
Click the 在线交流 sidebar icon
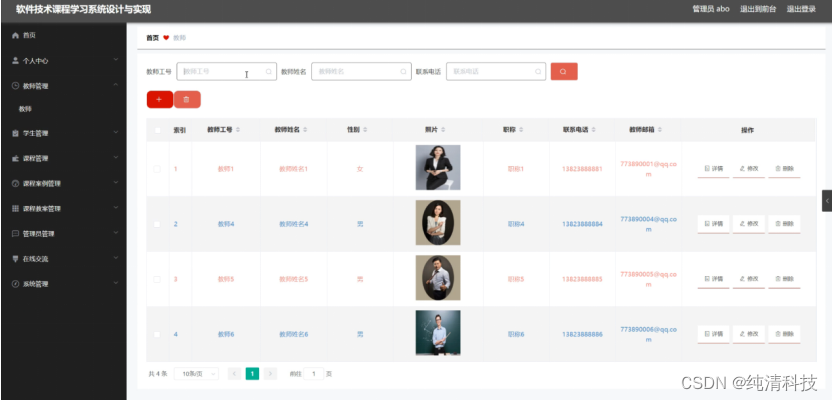tap(15, 259)
